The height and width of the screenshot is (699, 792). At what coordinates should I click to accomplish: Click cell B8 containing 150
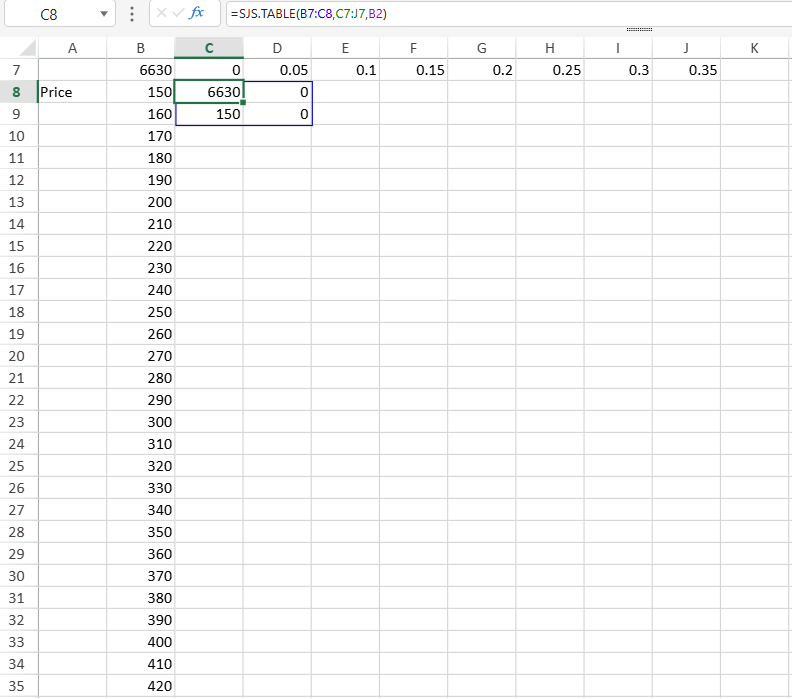tap(140, 92)
